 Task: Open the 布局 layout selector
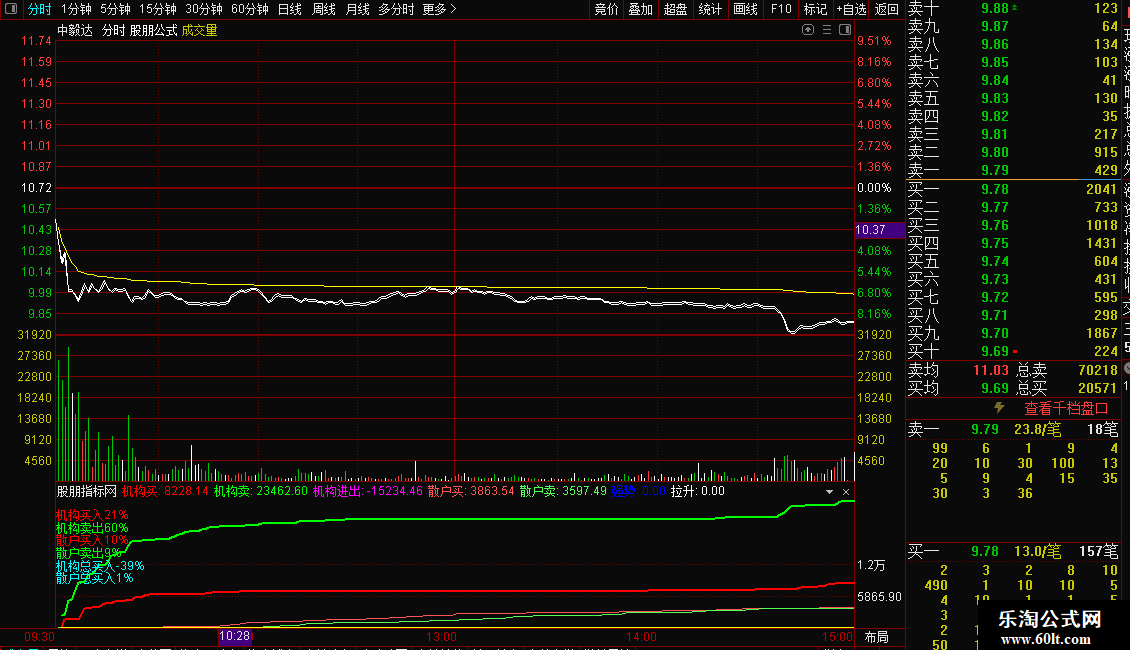pyautogui.click(x=876, y=637)
